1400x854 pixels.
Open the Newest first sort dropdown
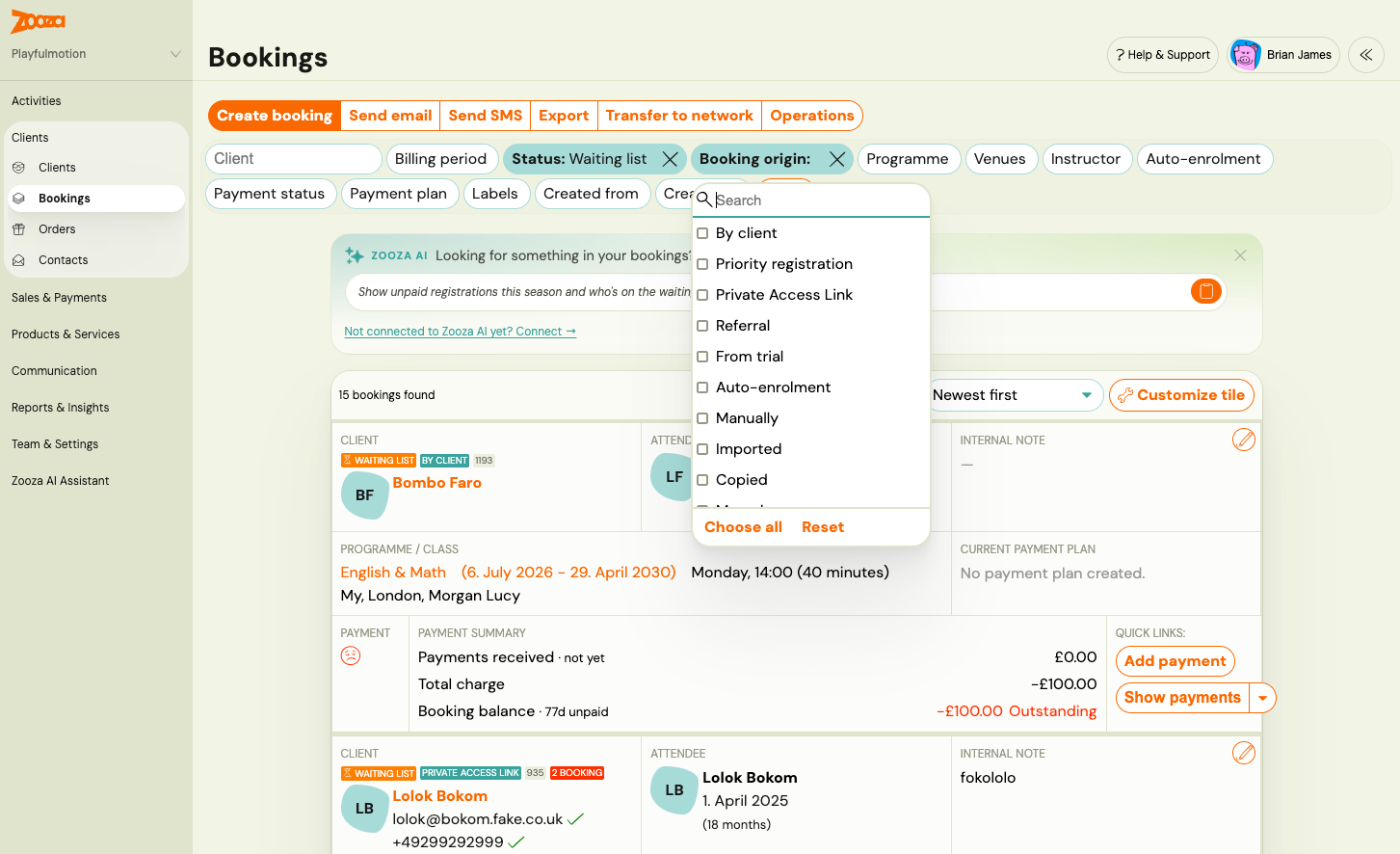pyautogui.click(x=1014, y=395)
